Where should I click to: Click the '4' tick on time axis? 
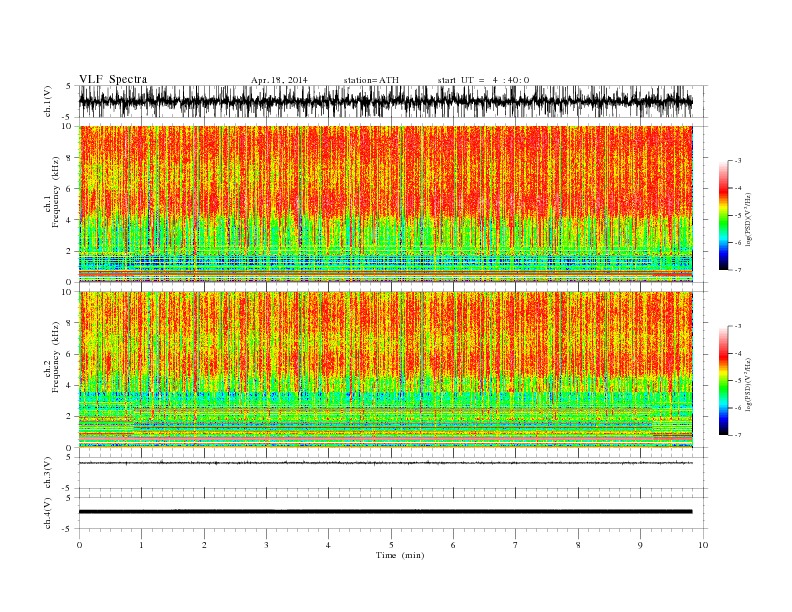coord(328,545)
